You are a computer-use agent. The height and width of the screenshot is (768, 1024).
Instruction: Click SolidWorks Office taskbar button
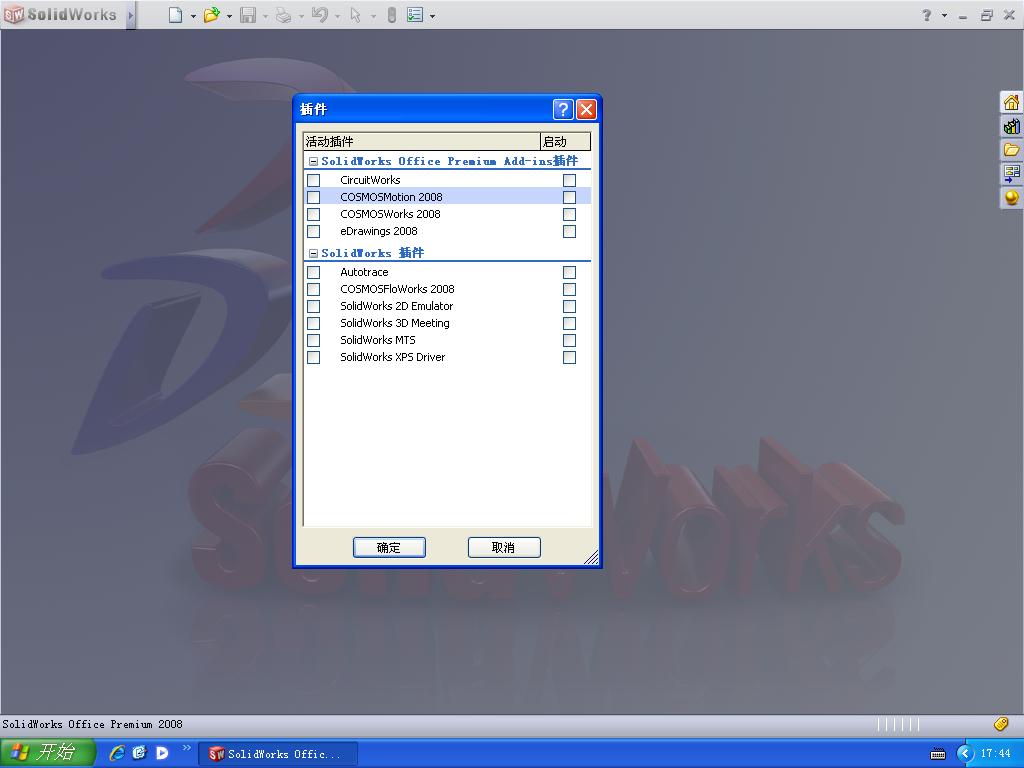(x=278, y=754)
